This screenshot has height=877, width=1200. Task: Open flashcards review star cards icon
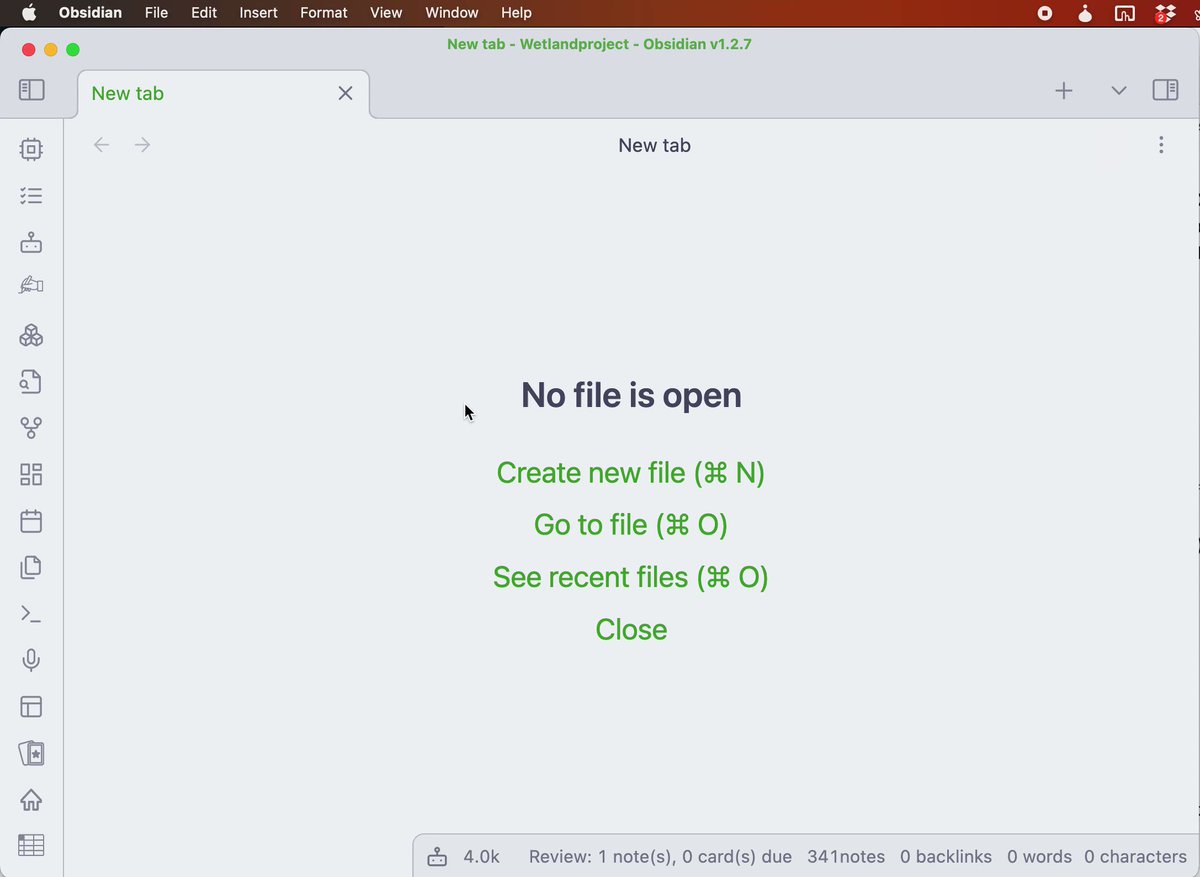click(x=31, y=753)
